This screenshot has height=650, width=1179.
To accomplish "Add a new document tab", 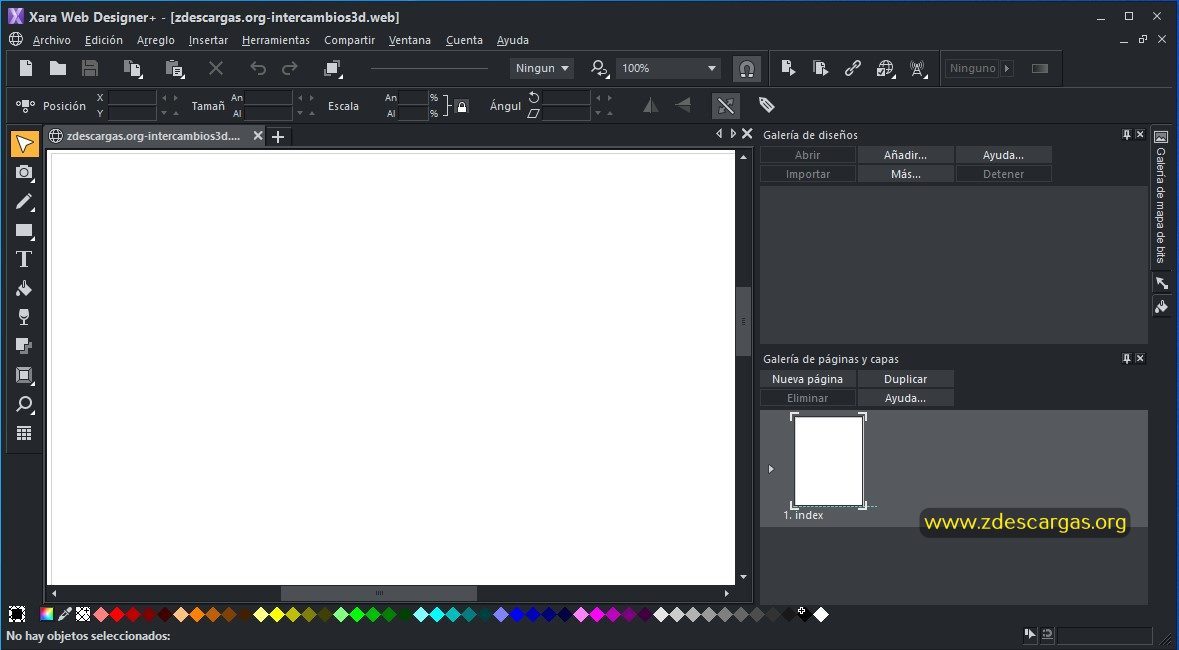I will coord(278,137).
